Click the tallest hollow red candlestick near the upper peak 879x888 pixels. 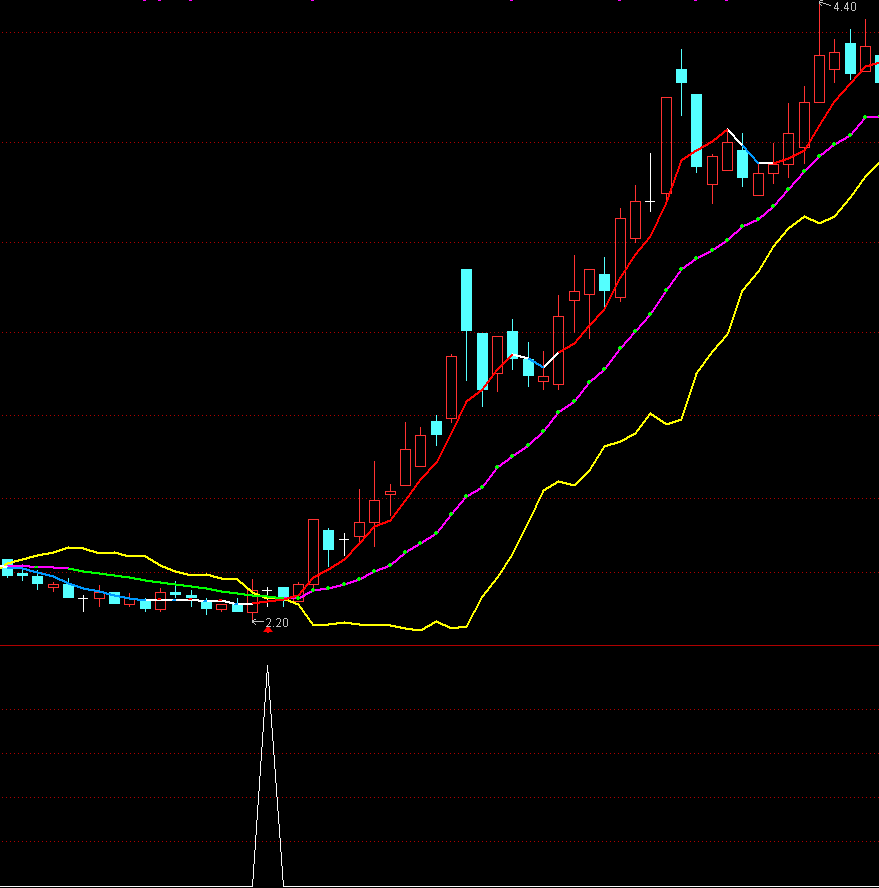[x=666, y=144]
